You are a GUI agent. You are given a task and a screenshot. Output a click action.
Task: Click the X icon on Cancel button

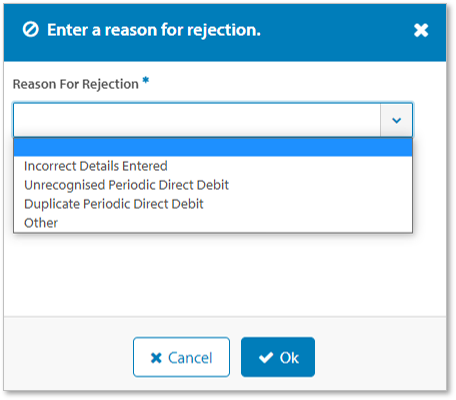pyautogui.click(x=156, y=358)
